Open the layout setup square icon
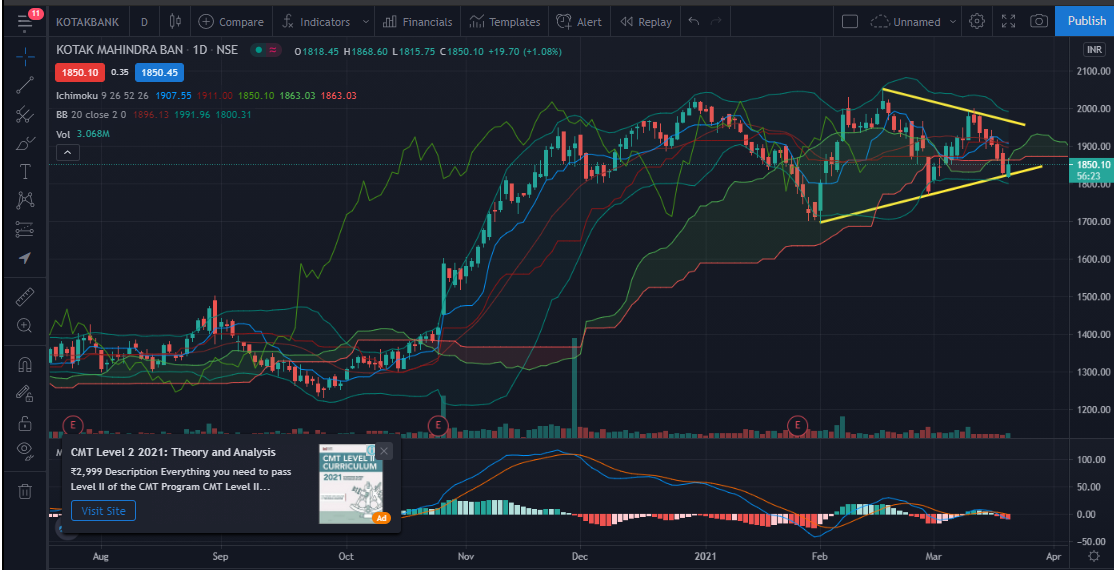Viewport: 1114px width, 570px height. (850, 21)
